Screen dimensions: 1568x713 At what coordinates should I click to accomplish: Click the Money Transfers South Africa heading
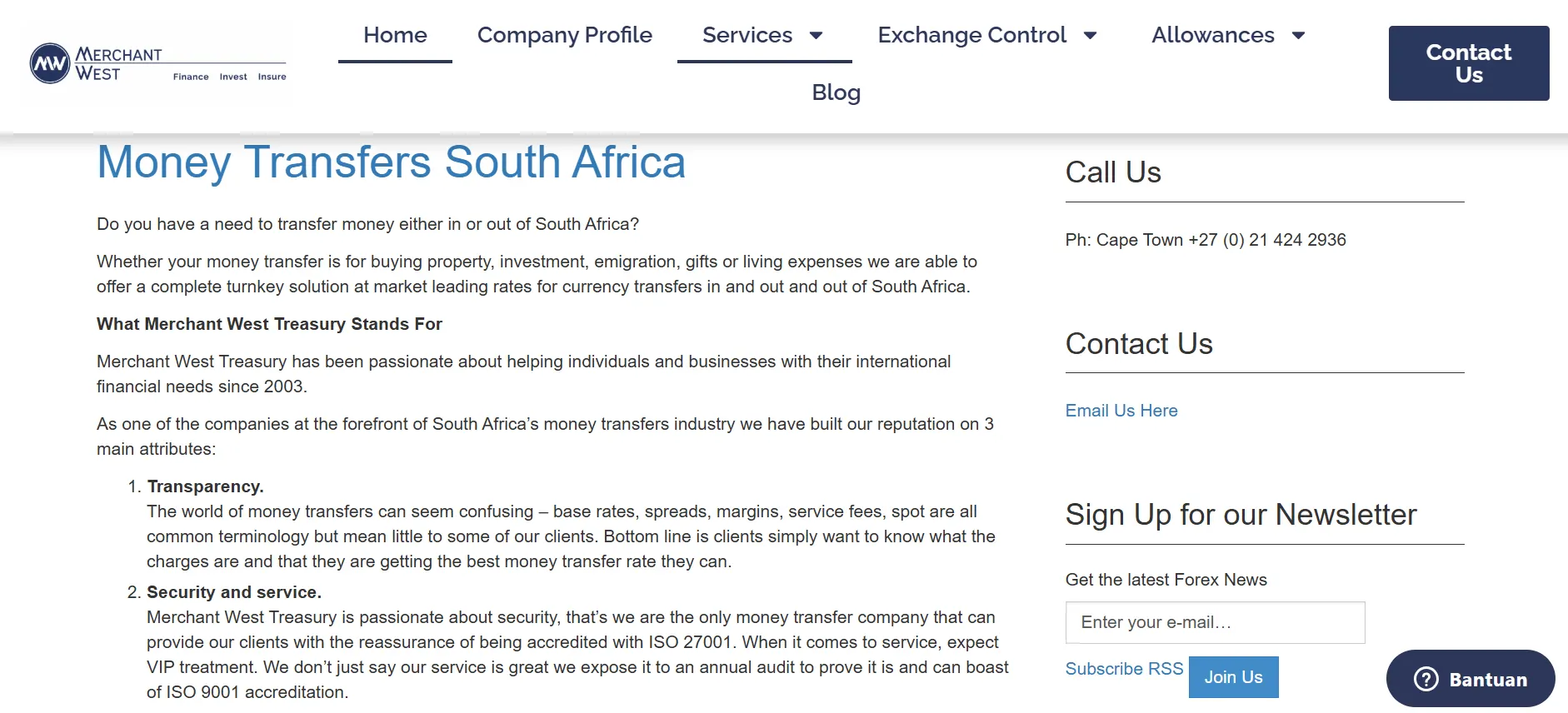tap(391, 162)
